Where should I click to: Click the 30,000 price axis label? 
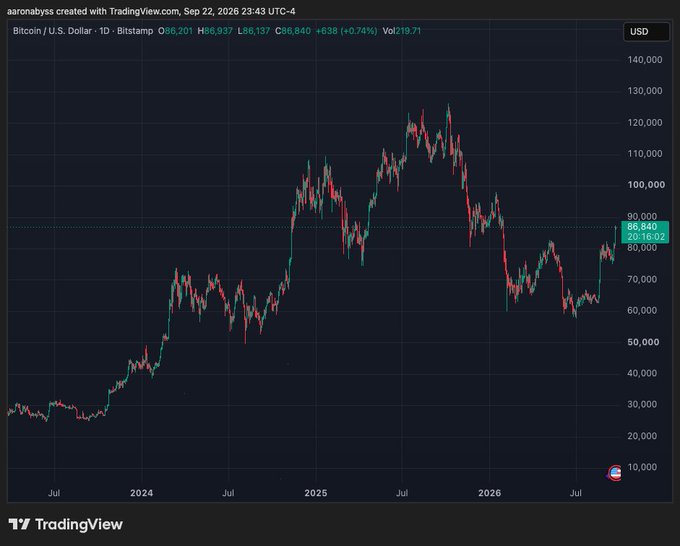(x=642, y=405)
